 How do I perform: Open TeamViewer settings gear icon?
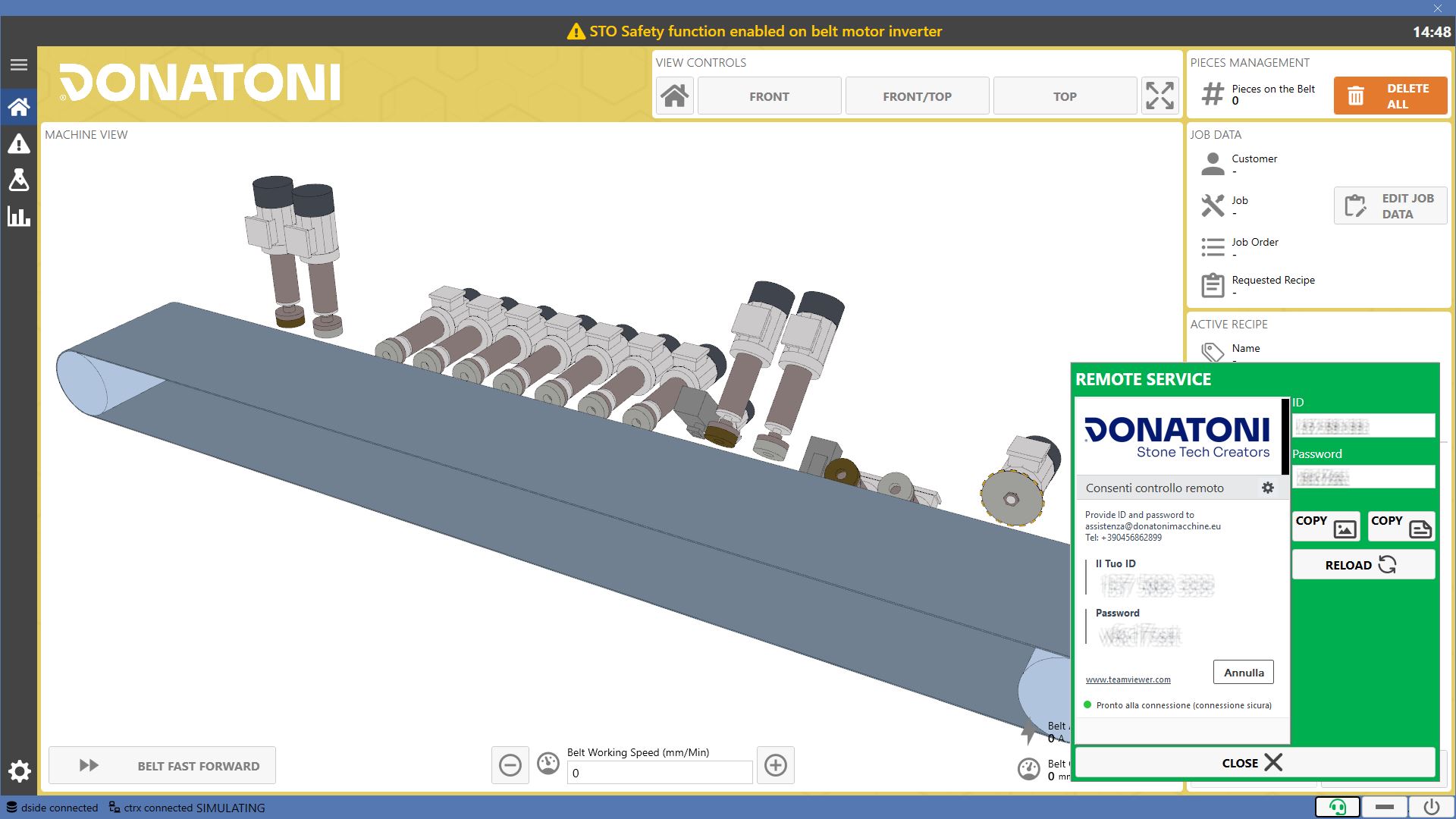point(1267,488)
